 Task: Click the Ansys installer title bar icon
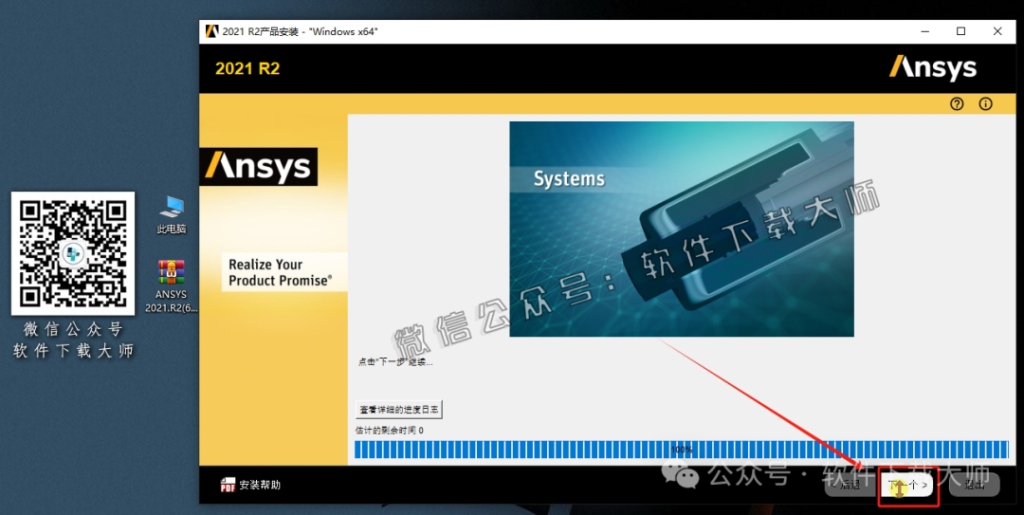[x=211, y=31]
